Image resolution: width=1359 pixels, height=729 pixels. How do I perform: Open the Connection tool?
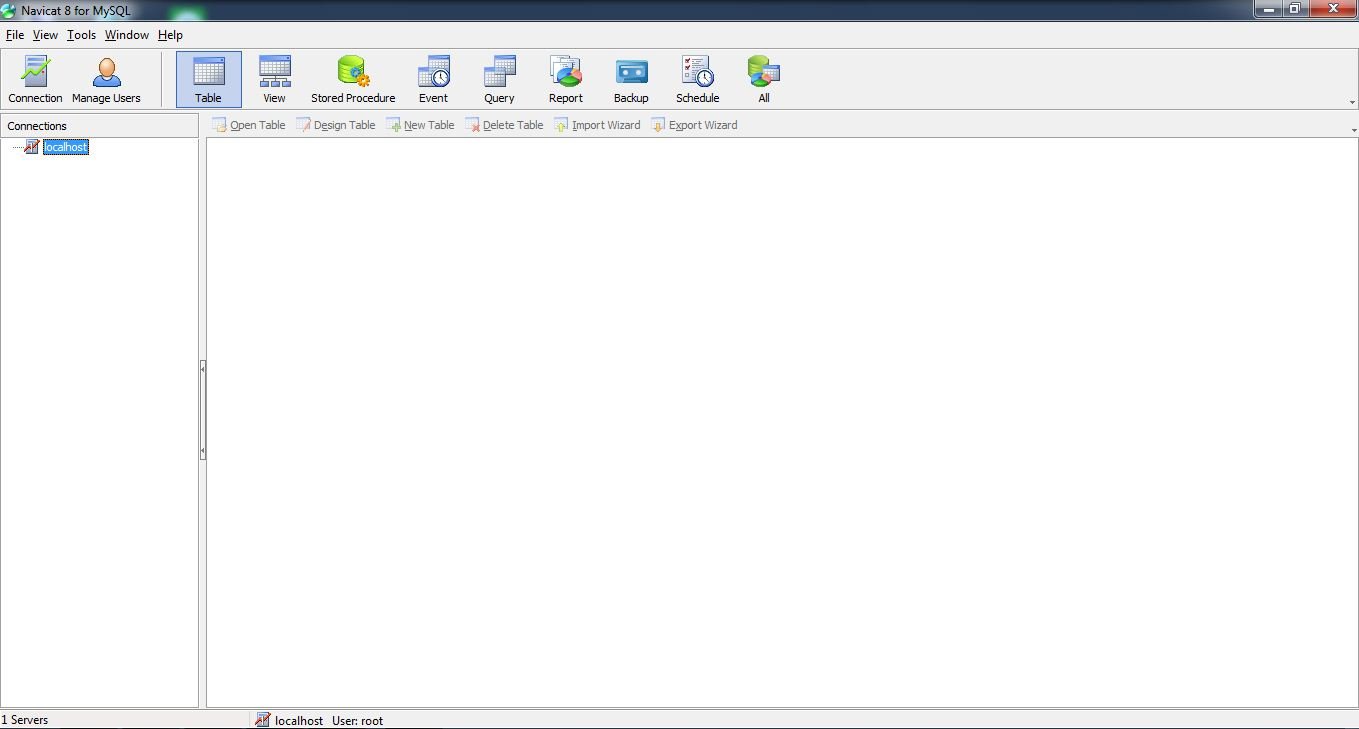[36, 80]
